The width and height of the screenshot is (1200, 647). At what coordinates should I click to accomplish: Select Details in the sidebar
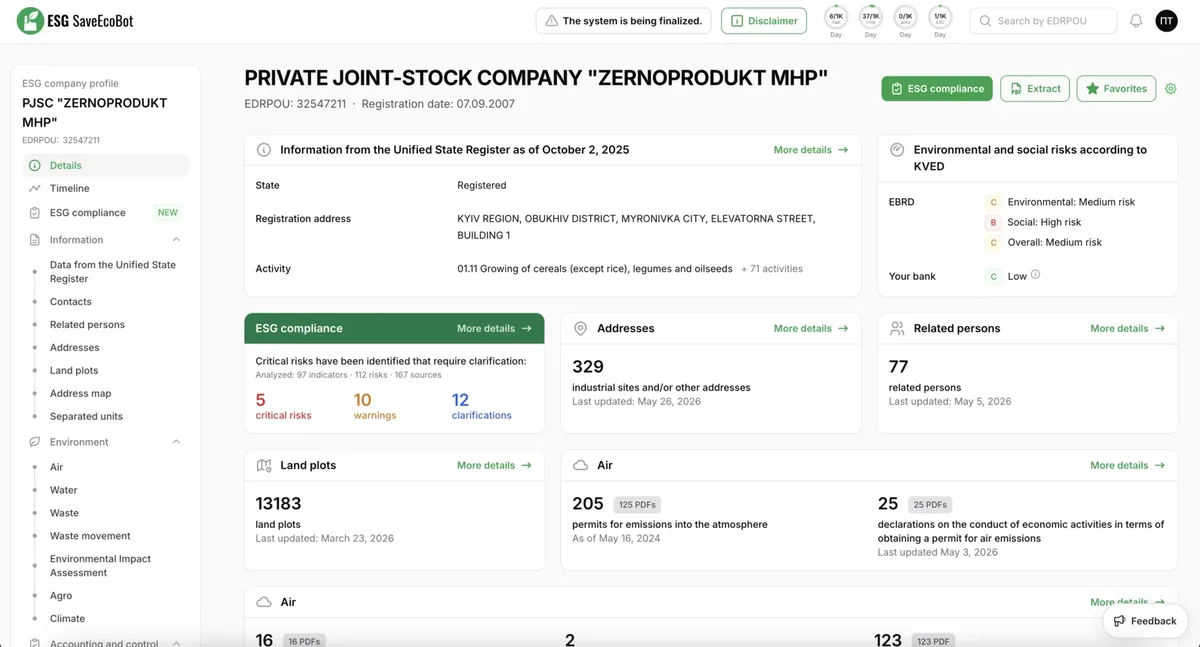coord(106,165)
